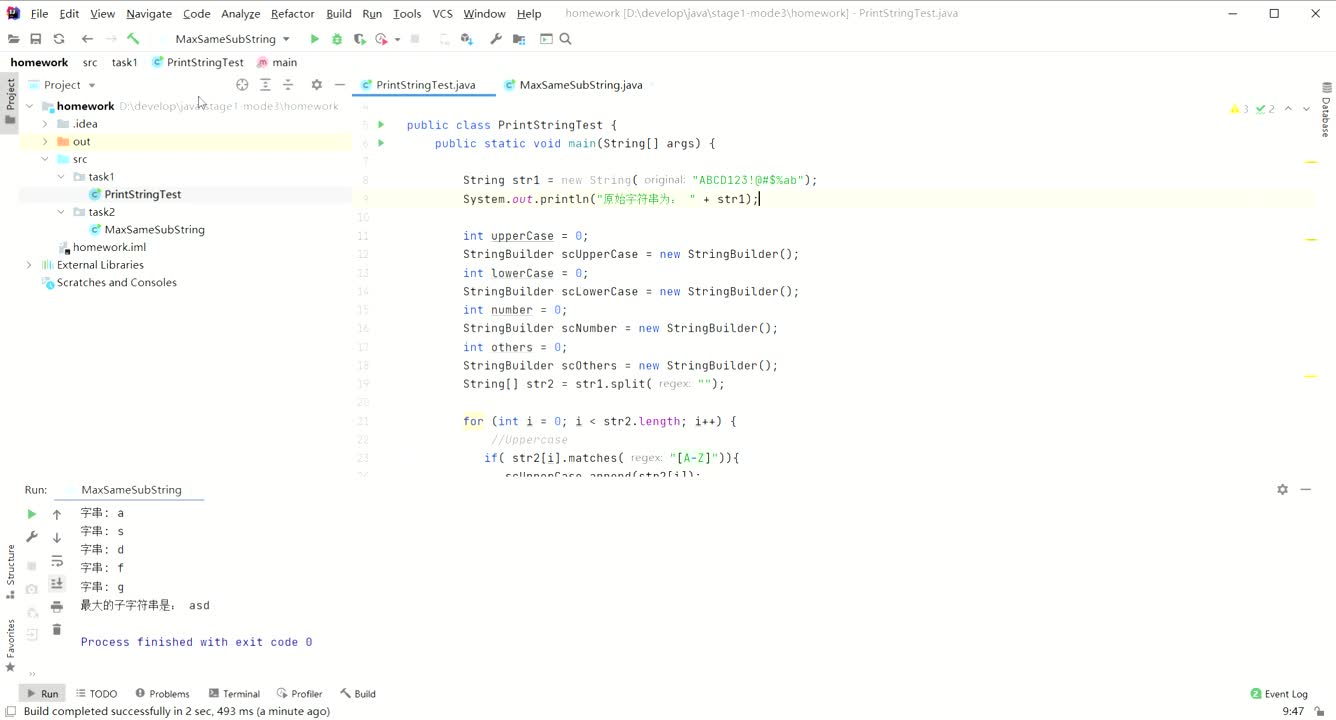Open the Terminal tool window
This screenshot has height=720, width=1336.
coord(234,694)
